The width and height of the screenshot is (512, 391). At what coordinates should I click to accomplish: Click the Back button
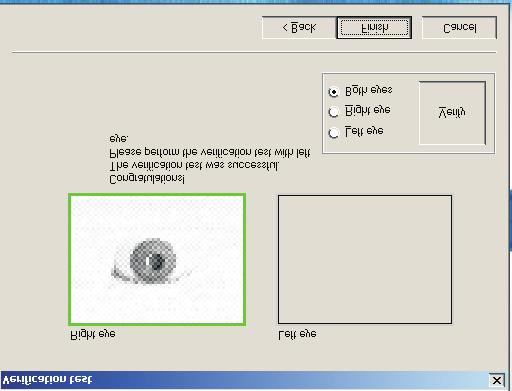pyautogui.click(x=299, y=28)
